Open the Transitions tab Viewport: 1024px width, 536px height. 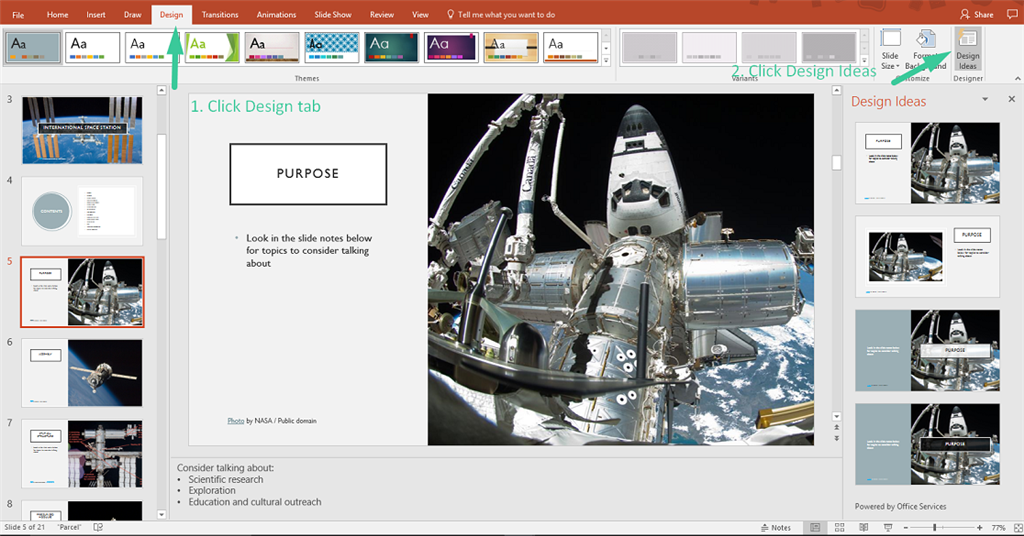click(x=220, y=14)
